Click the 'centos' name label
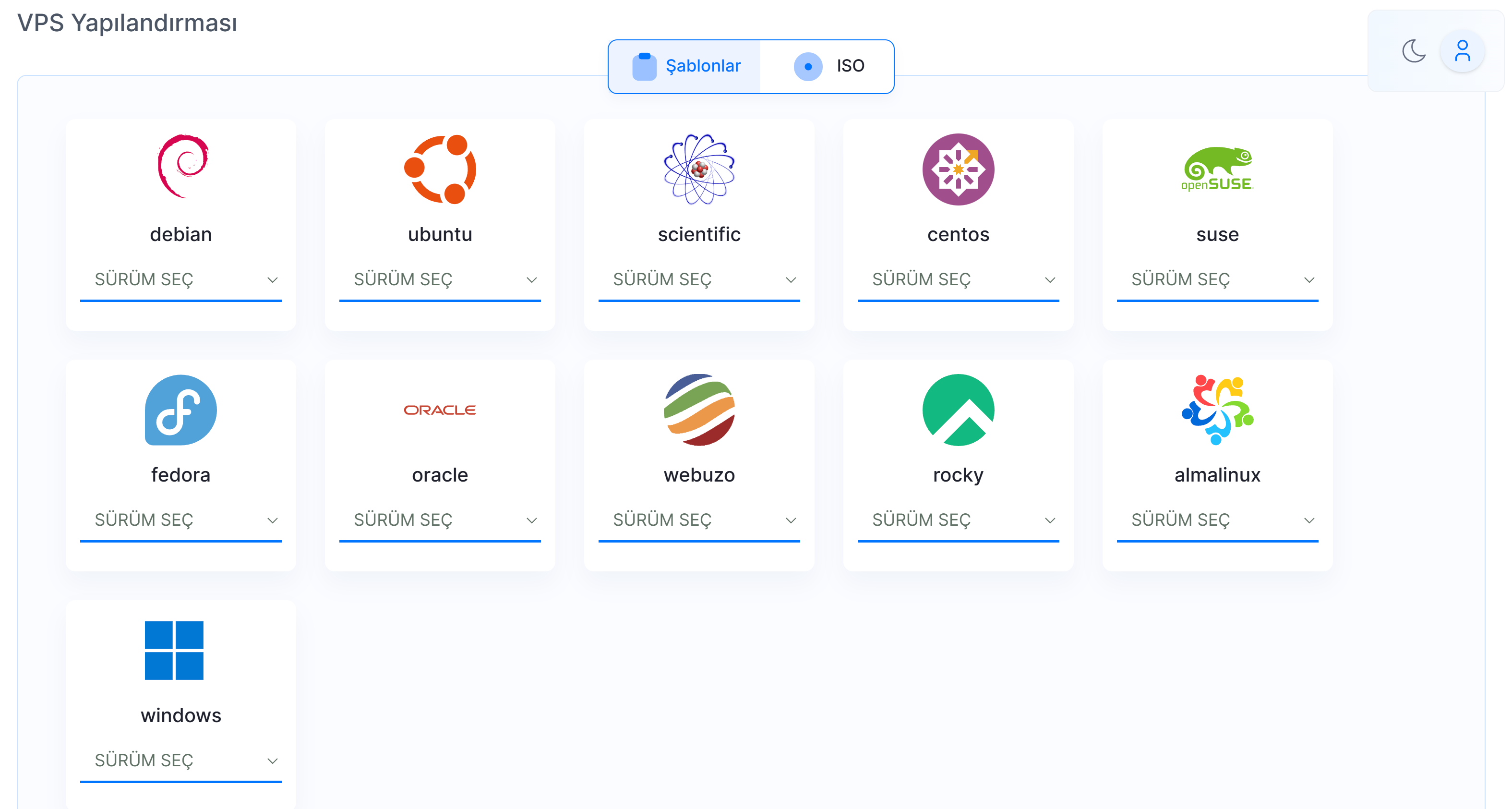1512x809 pixels. pos(958,234)
